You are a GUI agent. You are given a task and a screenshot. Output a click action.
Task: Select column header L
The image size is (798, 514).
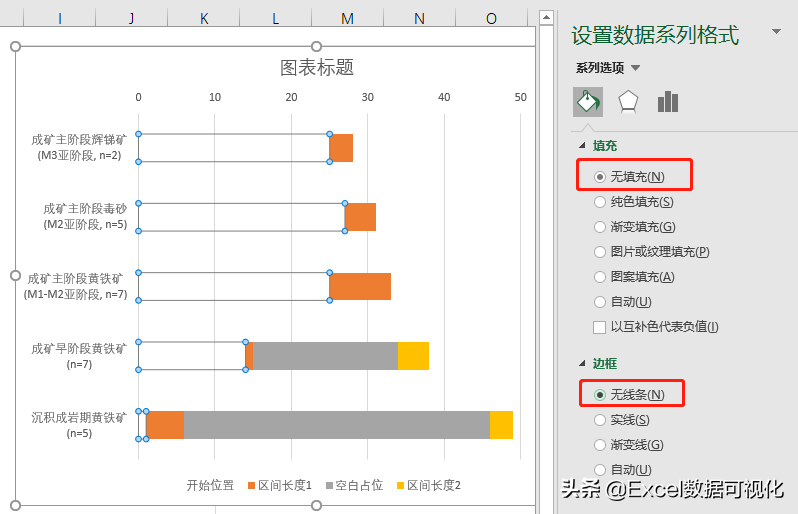pos(275,19)
